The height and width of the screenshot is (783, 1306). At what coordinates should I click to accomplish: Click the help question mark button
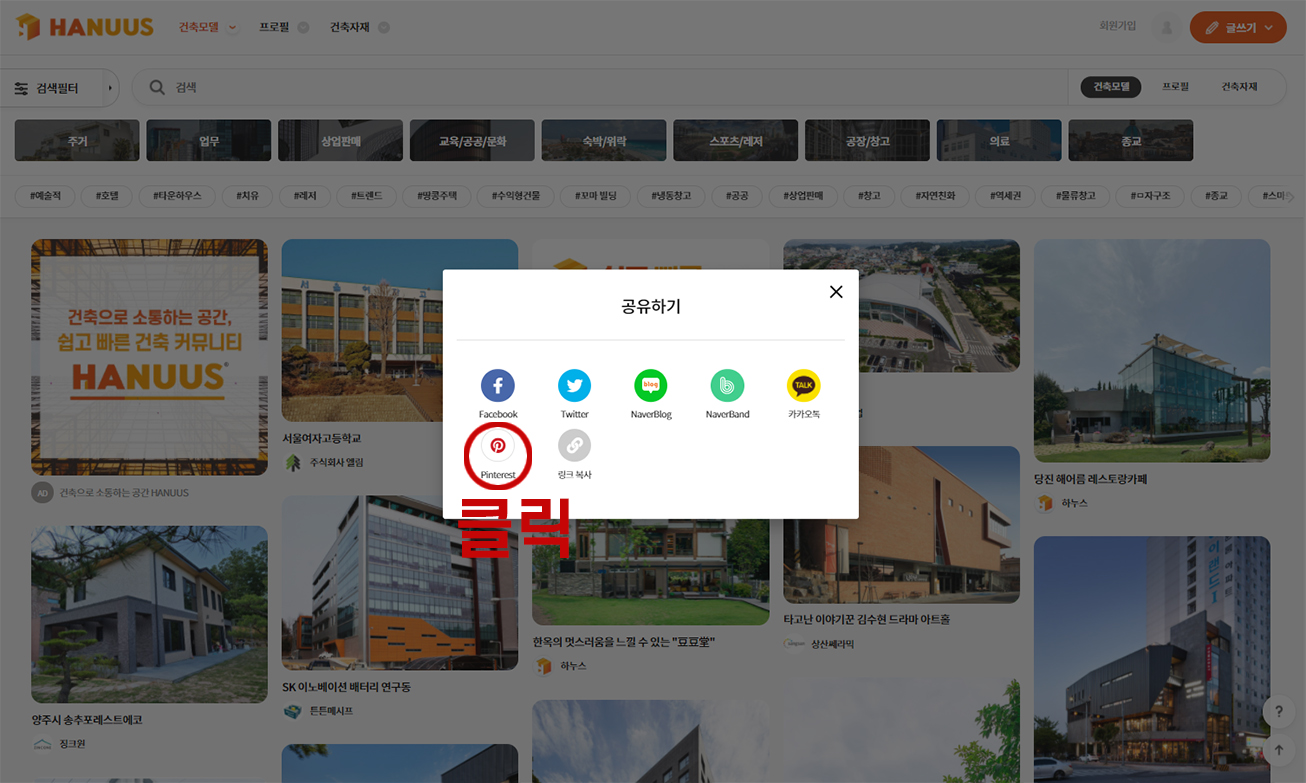point(1278,712)
